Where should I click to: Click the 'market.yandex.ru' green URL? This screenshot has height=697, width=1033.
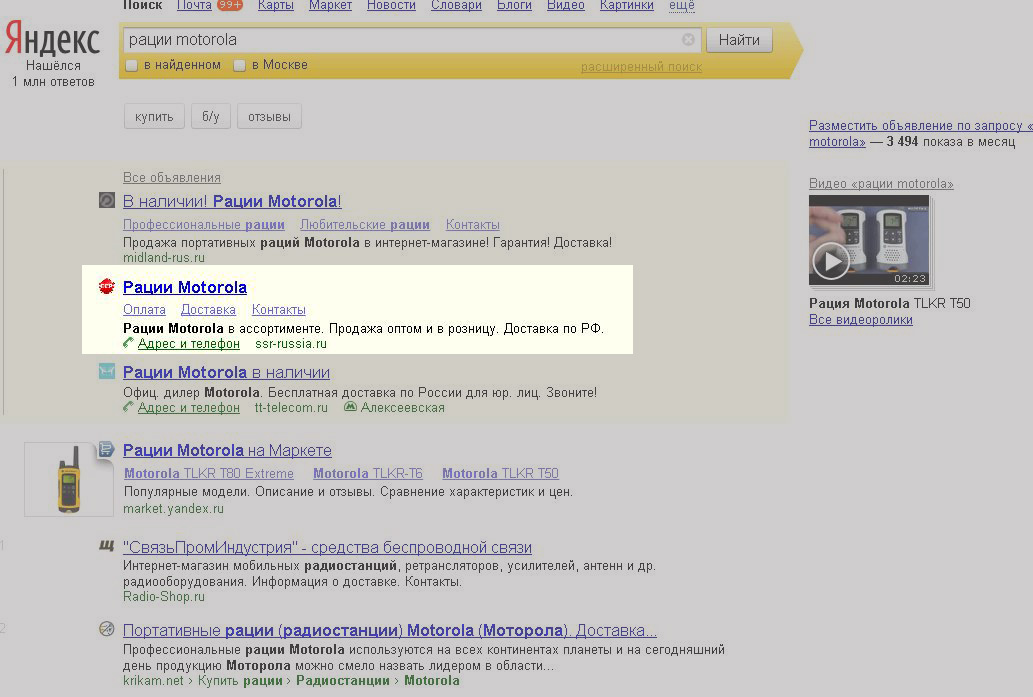pos(173,509)
